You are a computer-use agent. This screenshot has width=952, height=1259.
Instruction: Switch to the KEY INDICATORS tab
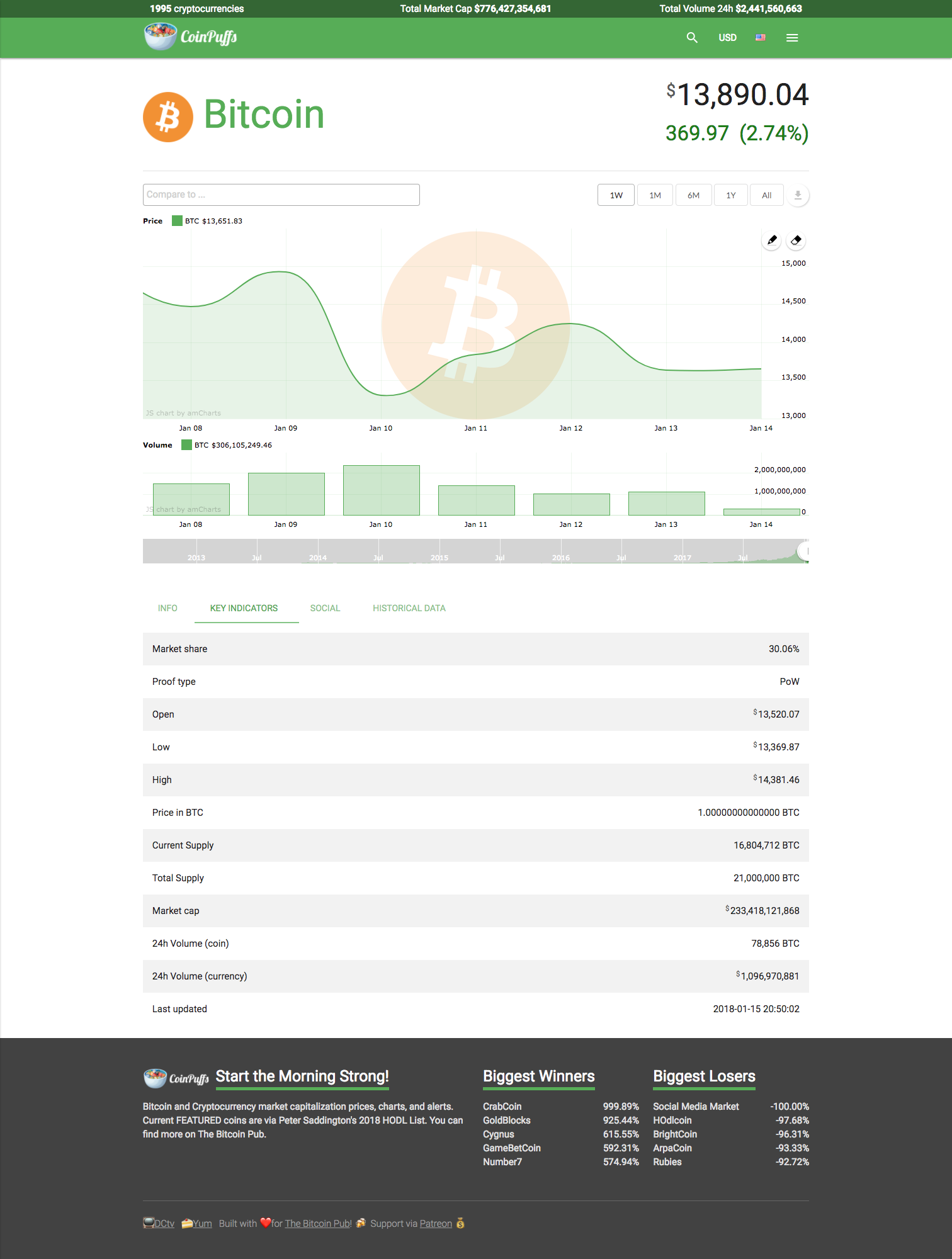click(244, 608)
